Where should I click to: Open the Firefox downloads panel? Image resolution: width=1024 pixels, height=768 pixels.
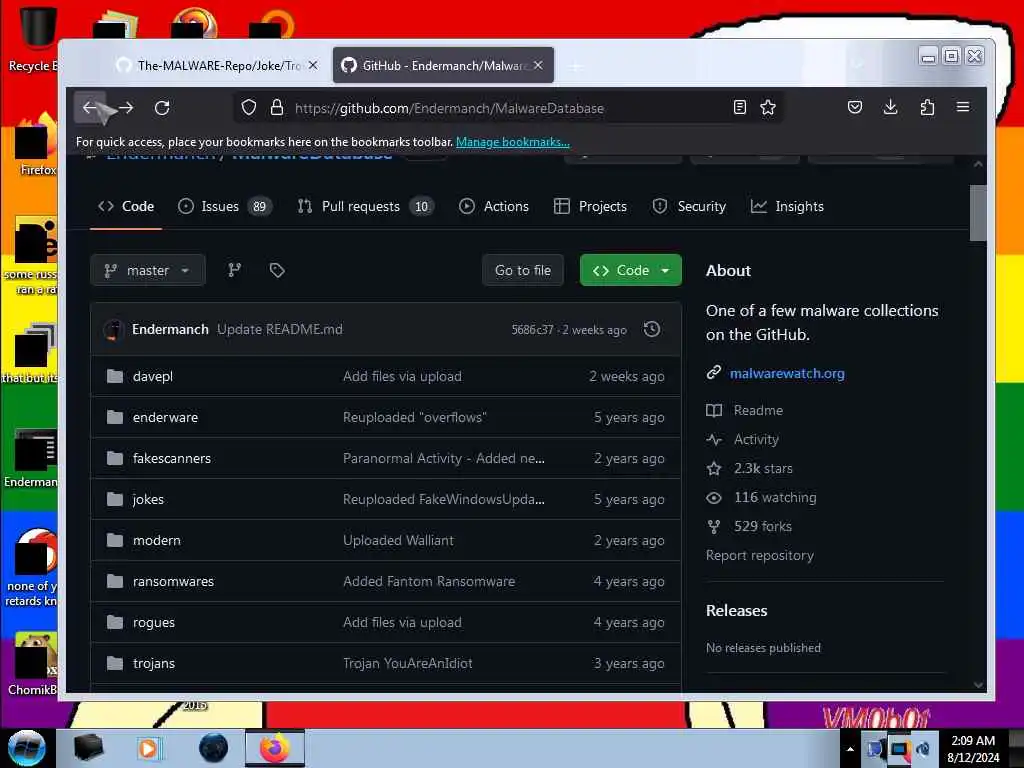pyautogui.click(x=890, y=107)
